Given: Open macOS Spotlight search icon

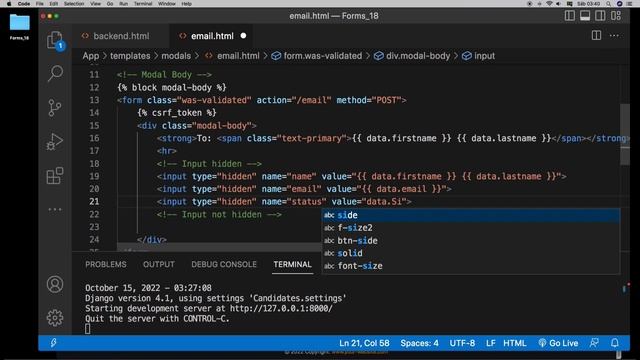Looking at the screenshot, I should coord(609,4).
